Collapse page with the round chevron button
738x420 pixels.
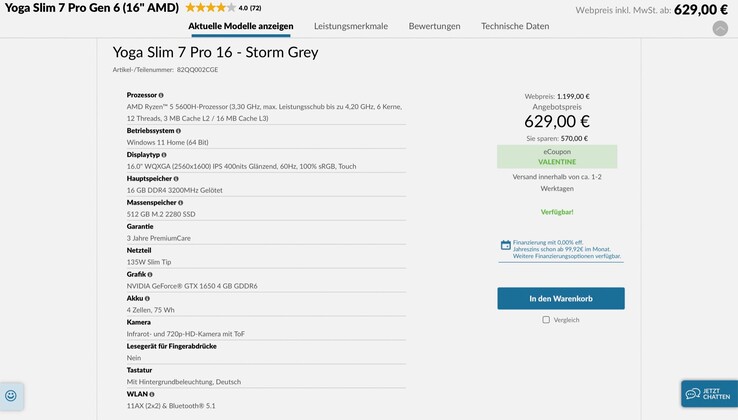[720, 28]
